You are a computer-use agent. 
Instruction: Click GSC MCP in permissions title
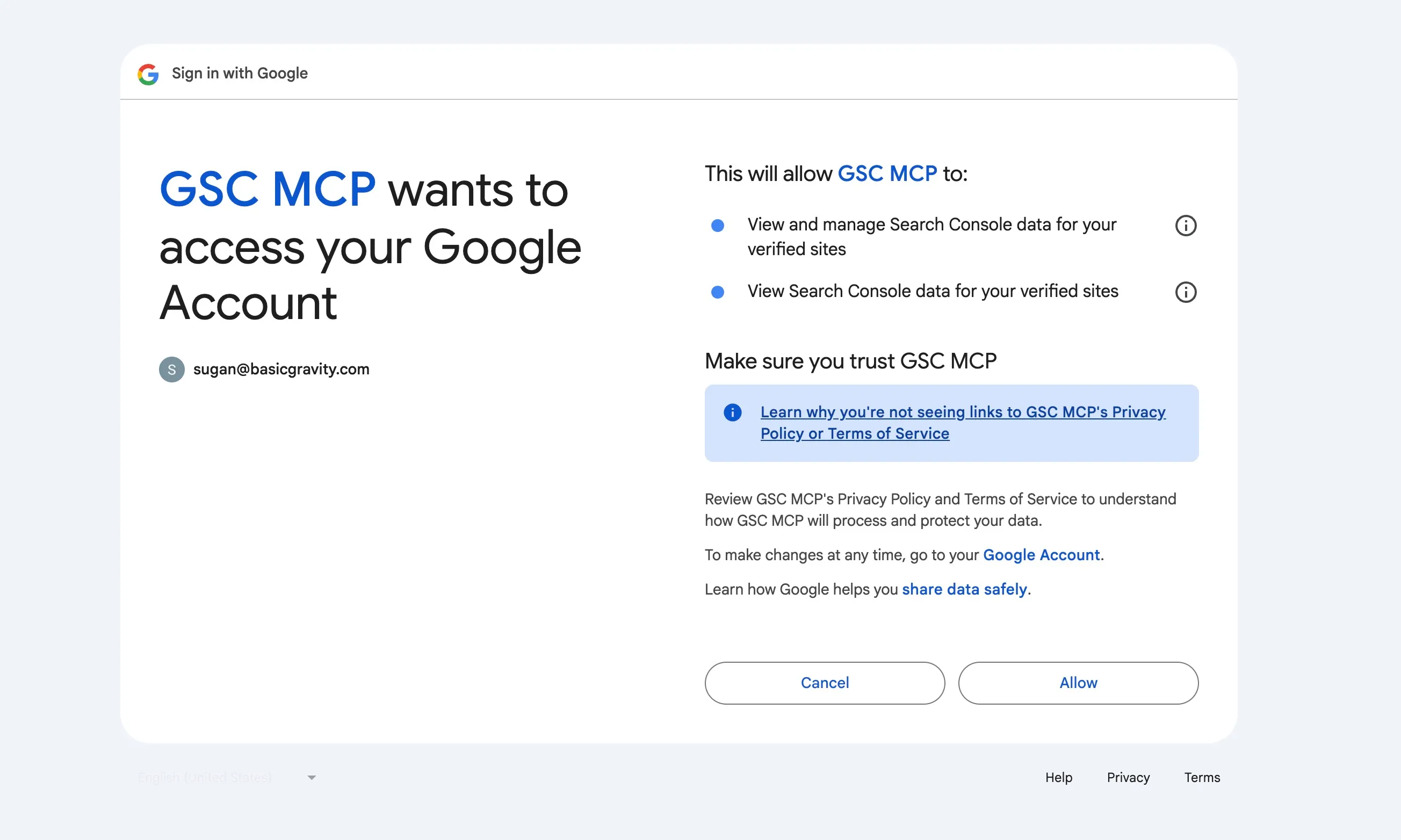pyautogui.click(x=886, y=174)
